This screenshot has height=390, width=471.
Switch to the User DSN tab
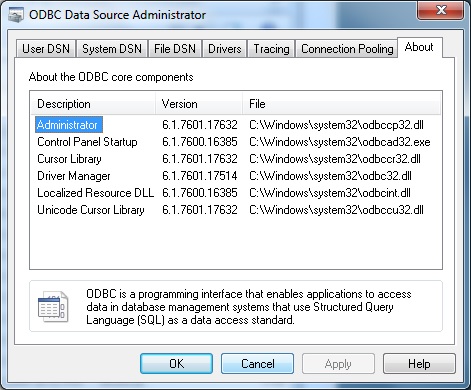coord(46,49)
